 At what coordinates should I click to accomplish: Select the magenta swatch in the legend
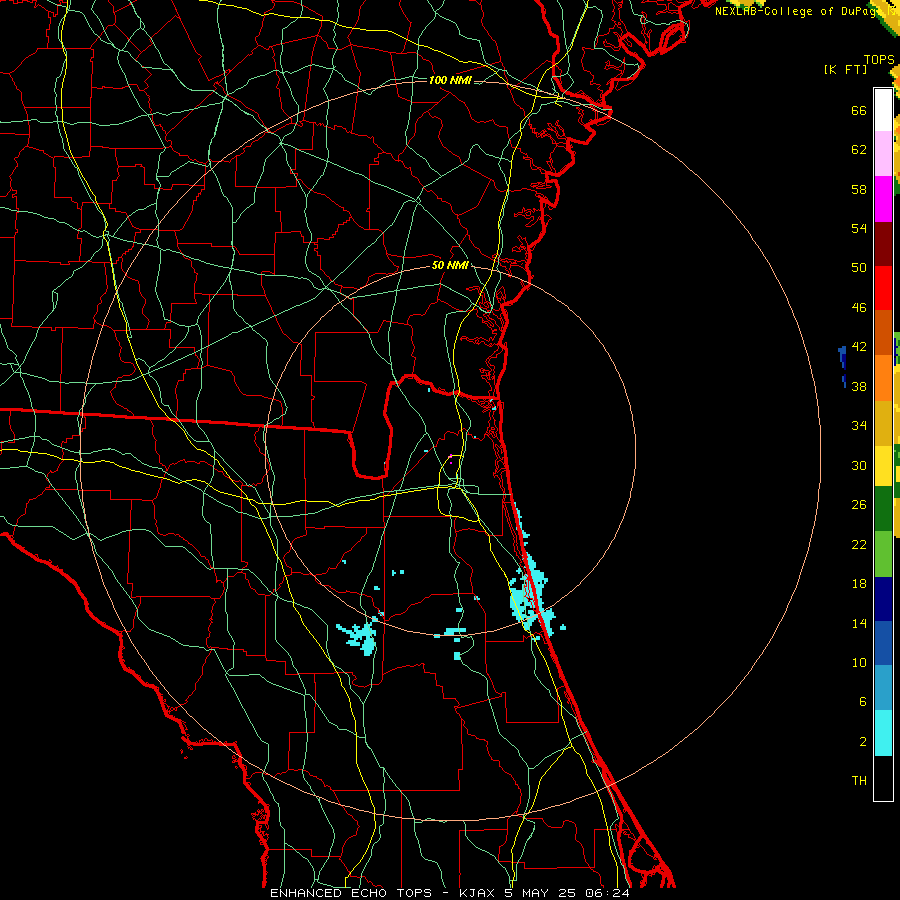pos(883,199)
